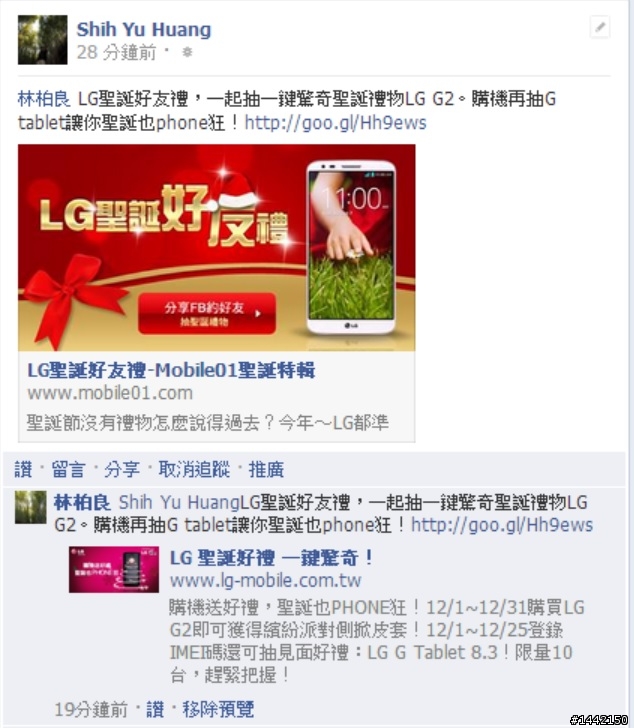Open the Shih Yu Huang profile name link

[x=144, y=30]
